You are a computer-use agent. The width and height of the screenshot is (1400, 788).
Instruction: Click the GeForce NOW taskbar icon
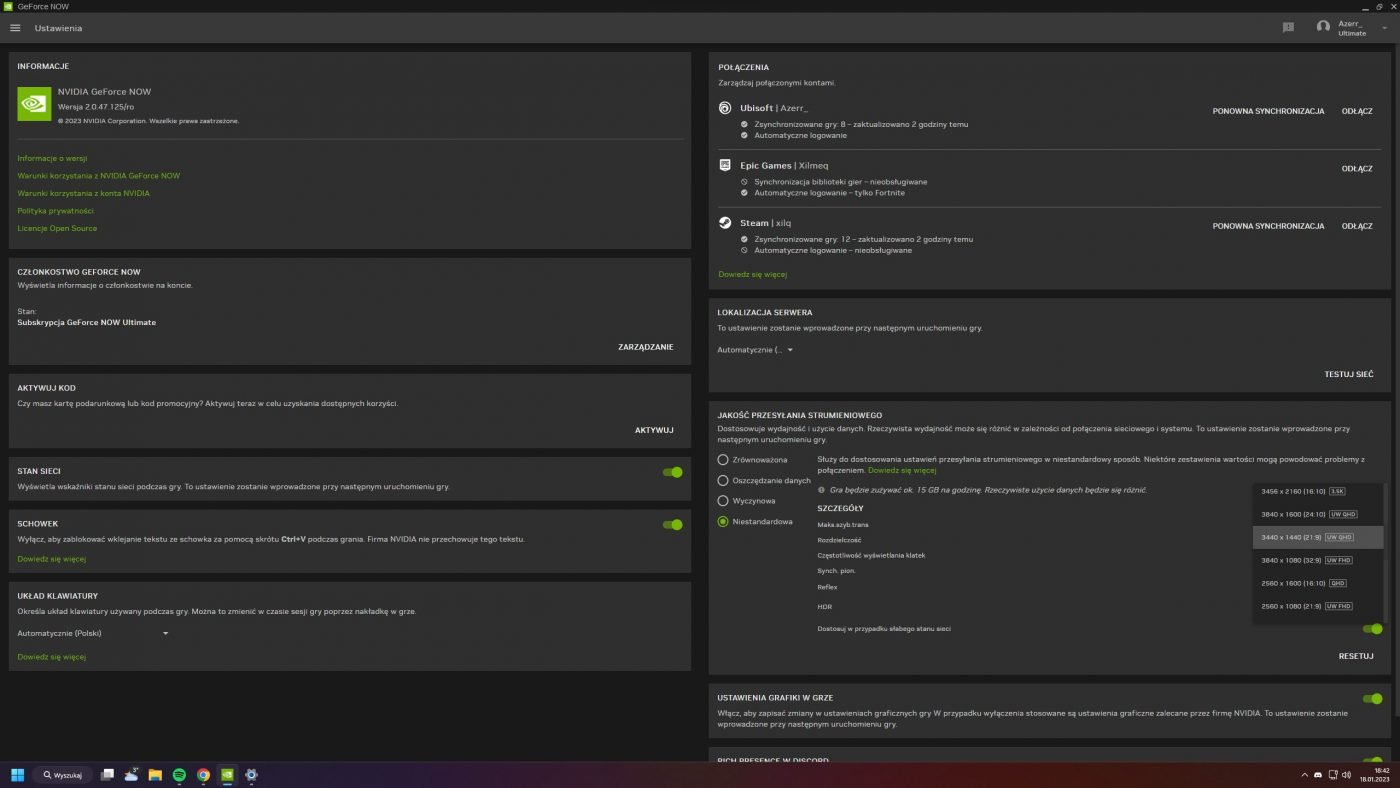pyautogui.click(x=227, y=774)
